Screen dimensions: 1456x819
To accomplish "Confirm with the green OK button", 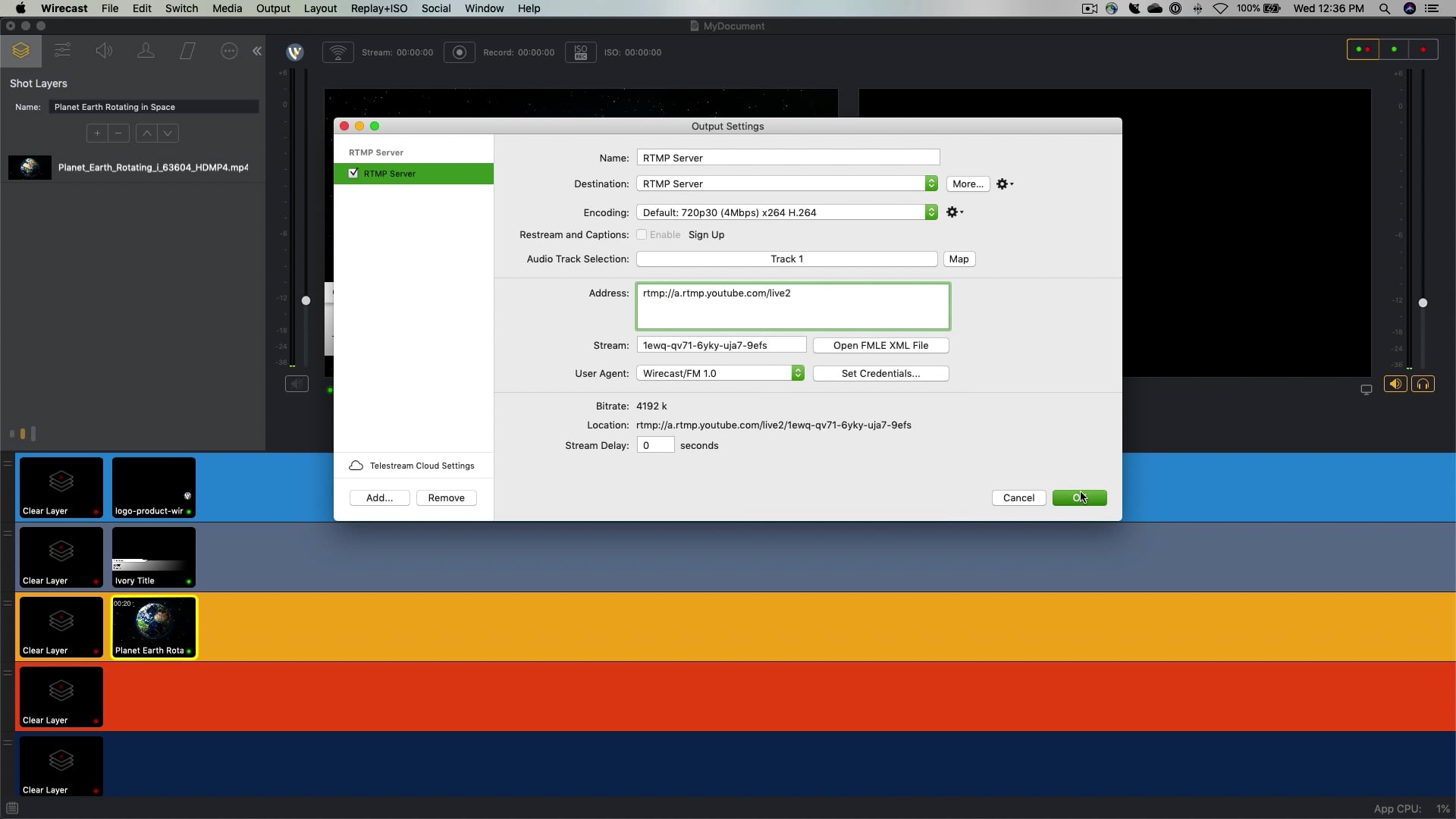I will pos(1079,498).
